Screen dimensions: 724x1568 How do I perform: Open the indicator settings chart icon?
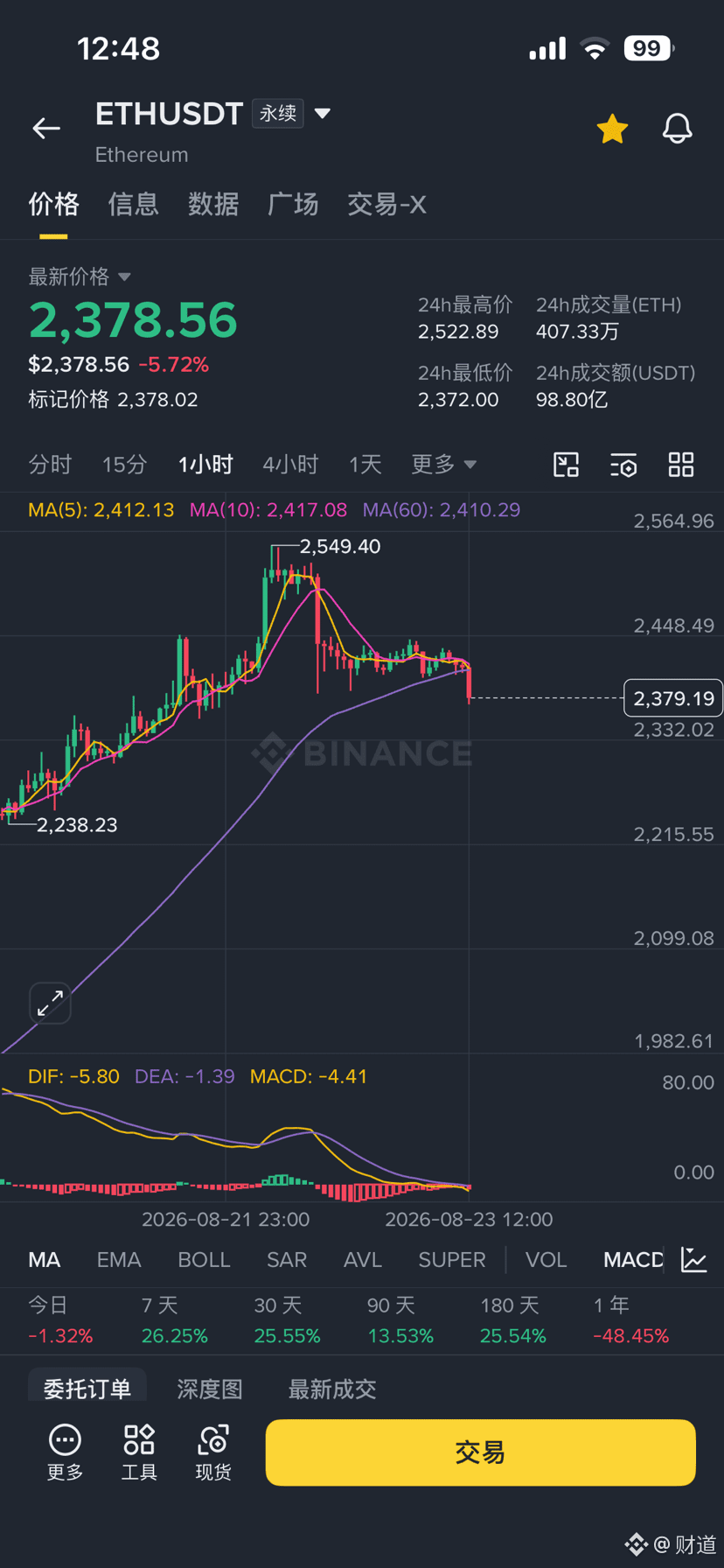coord(694,1260)
